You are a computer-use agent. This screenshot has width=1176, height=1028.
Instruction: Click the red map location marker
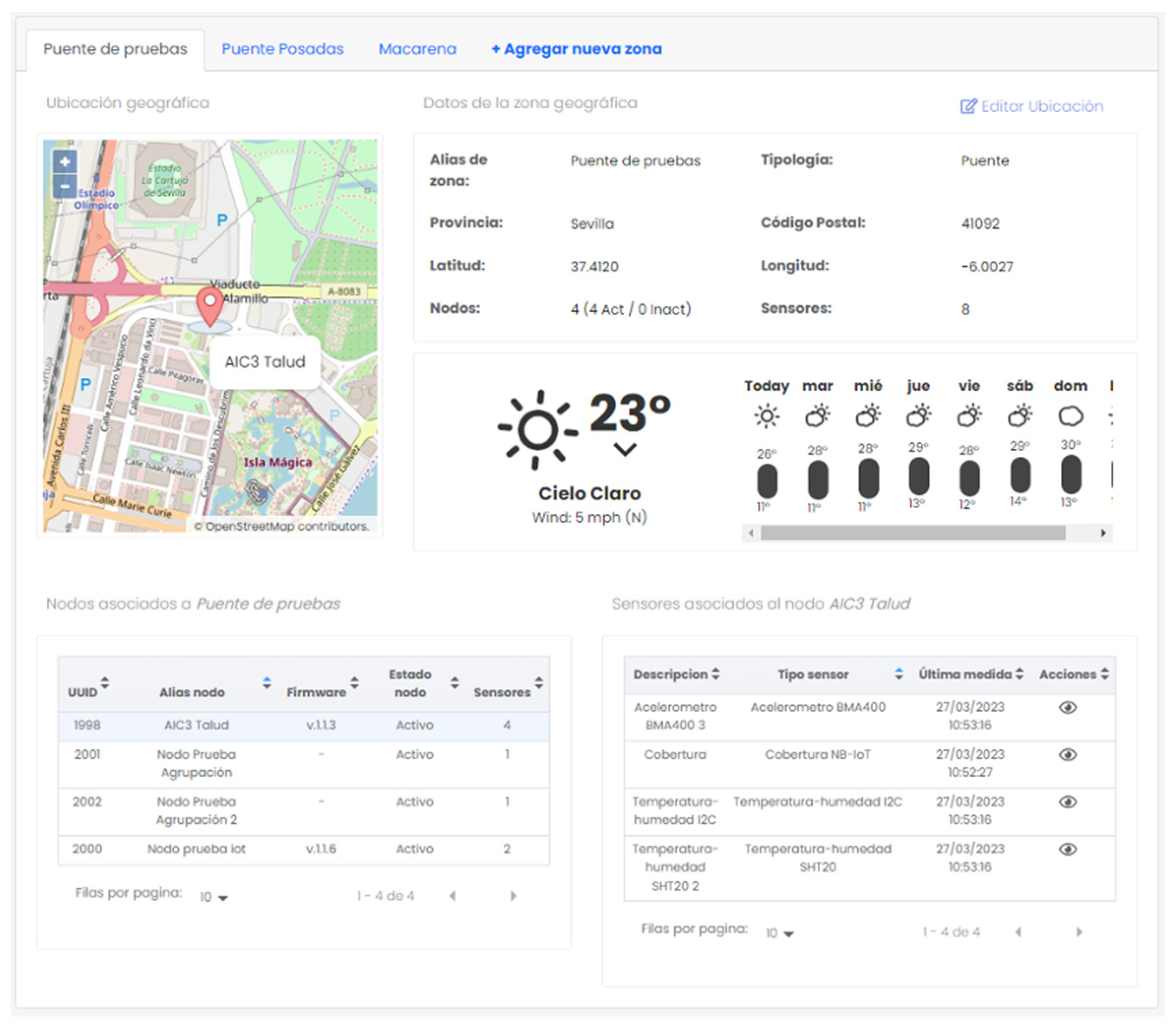[x=210, y=305]
